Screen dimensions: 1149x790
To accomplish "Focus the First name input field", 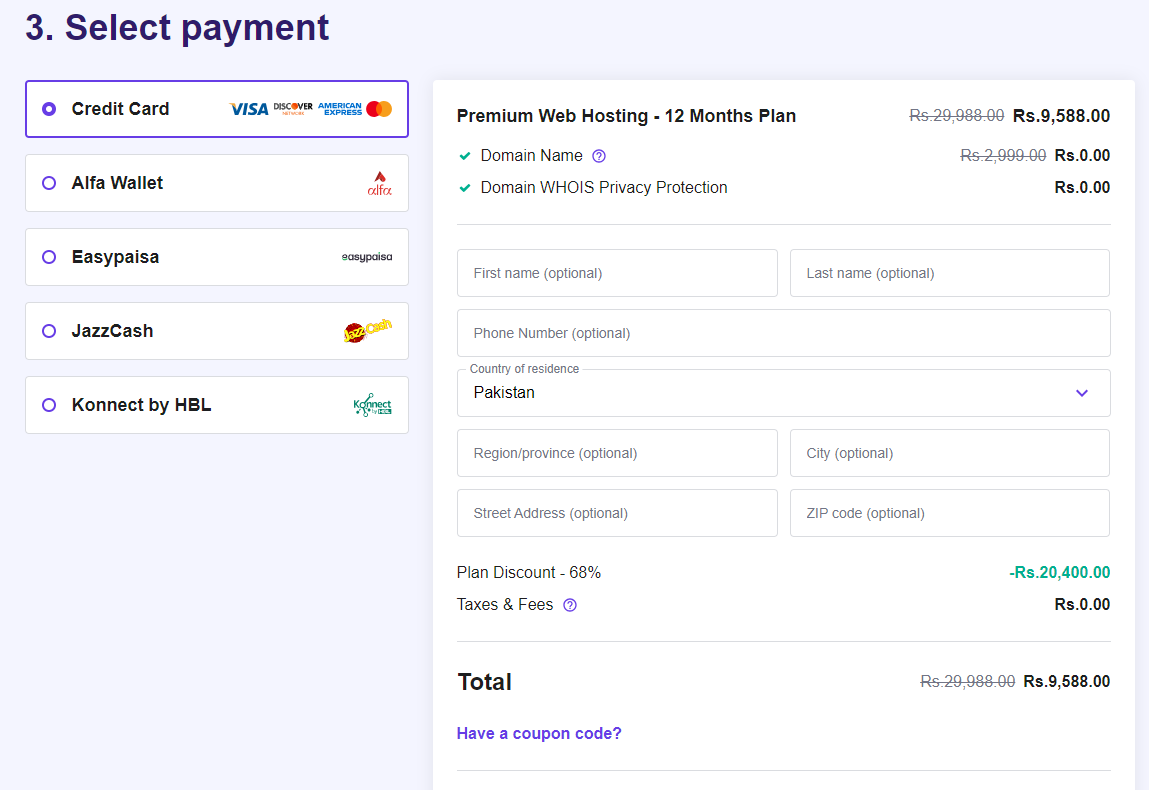I will (617, 273).
